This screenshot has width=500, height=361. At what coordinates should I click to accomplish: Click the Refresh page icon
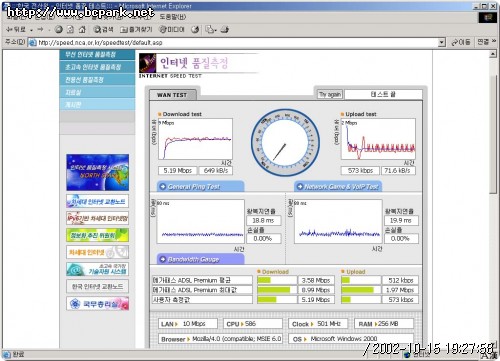pyautogui.click(x=70, y=30)
